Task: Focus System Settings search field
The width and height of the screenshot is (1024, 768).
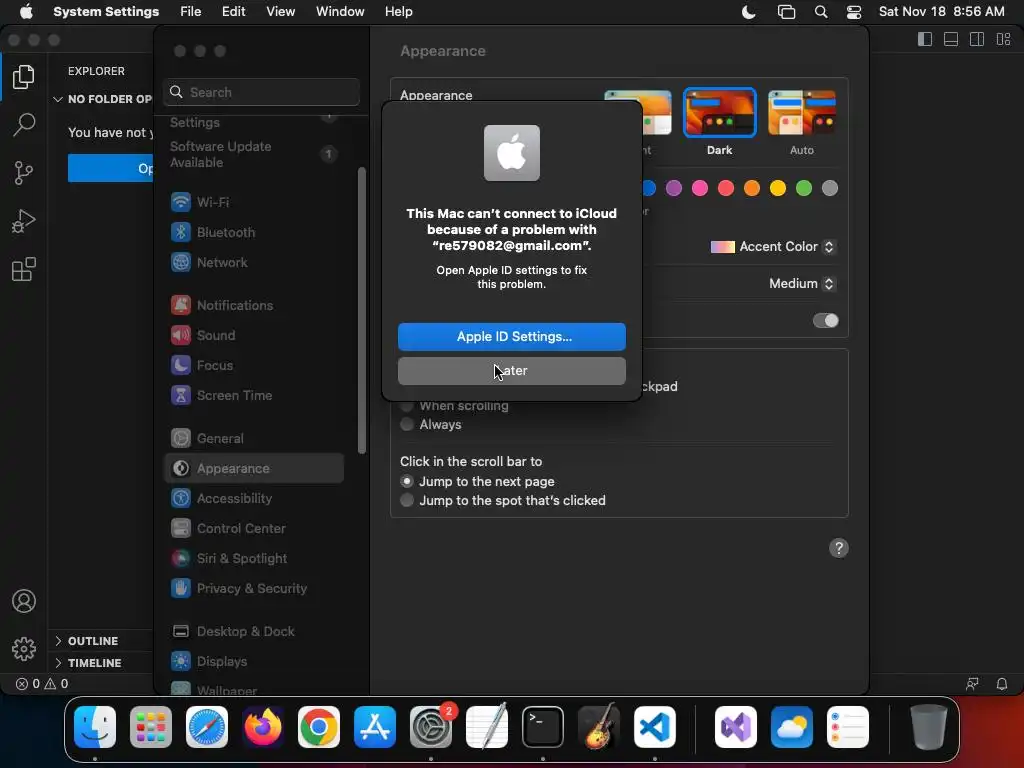Action: point(261,92)
